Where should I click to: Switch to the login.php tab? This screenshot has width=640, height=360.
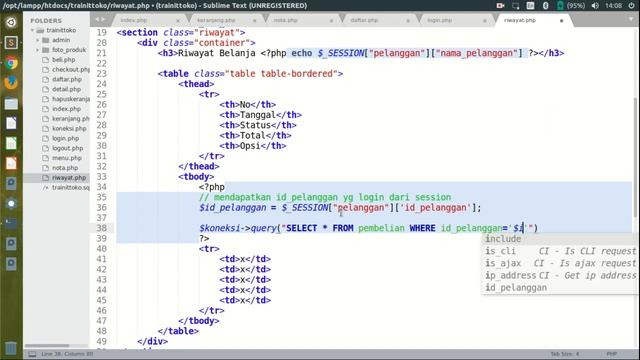pyautogui.click(x=439, y=20)
